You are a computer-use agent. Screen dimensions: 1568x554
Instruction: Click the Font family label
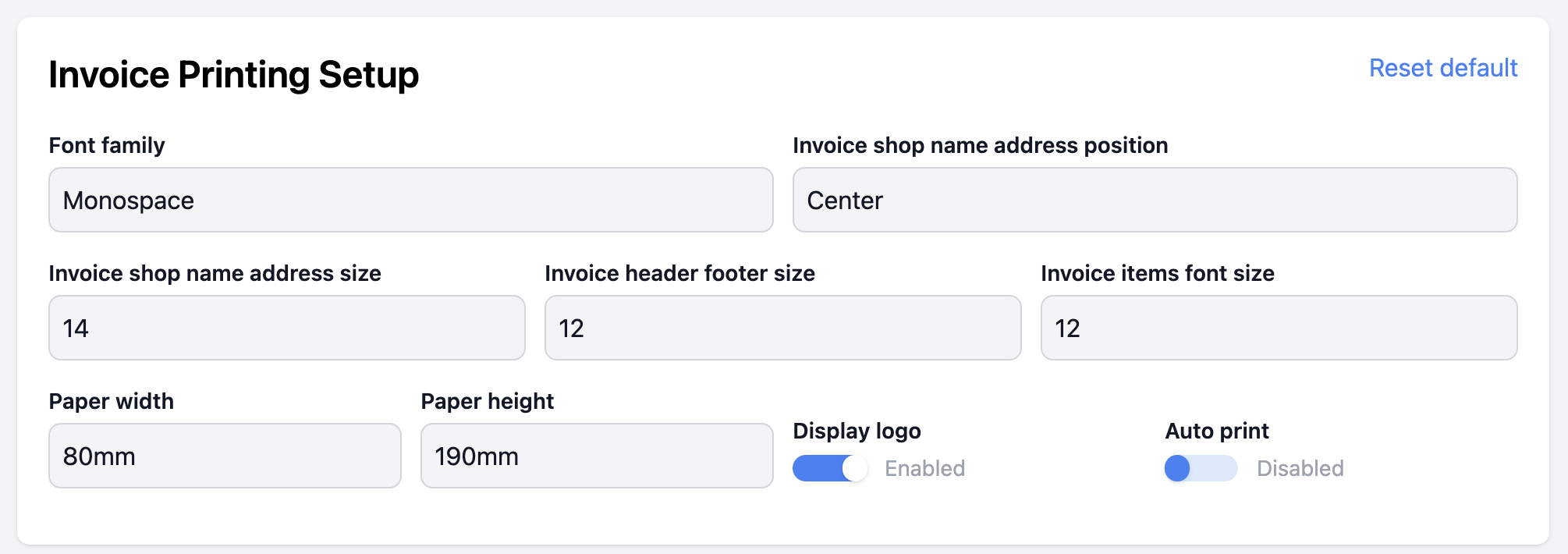(x=107, y=145)
